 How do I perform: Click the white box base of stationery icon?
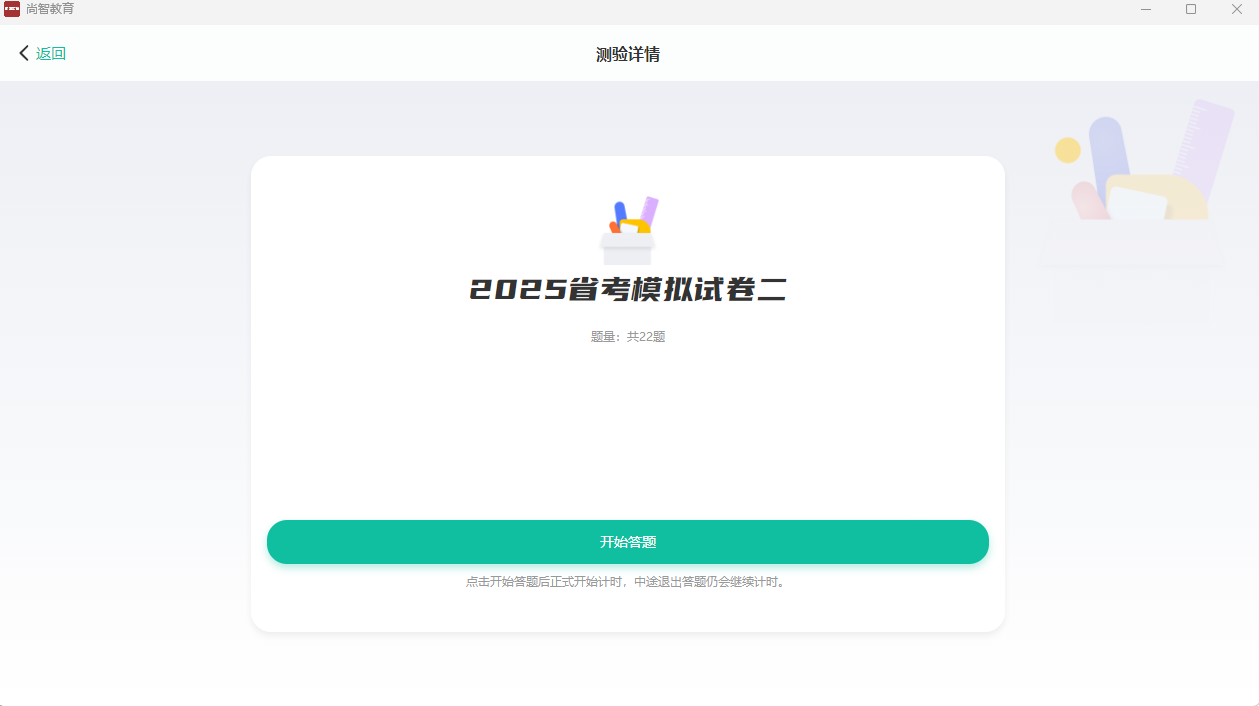click(x=627, y=251)
